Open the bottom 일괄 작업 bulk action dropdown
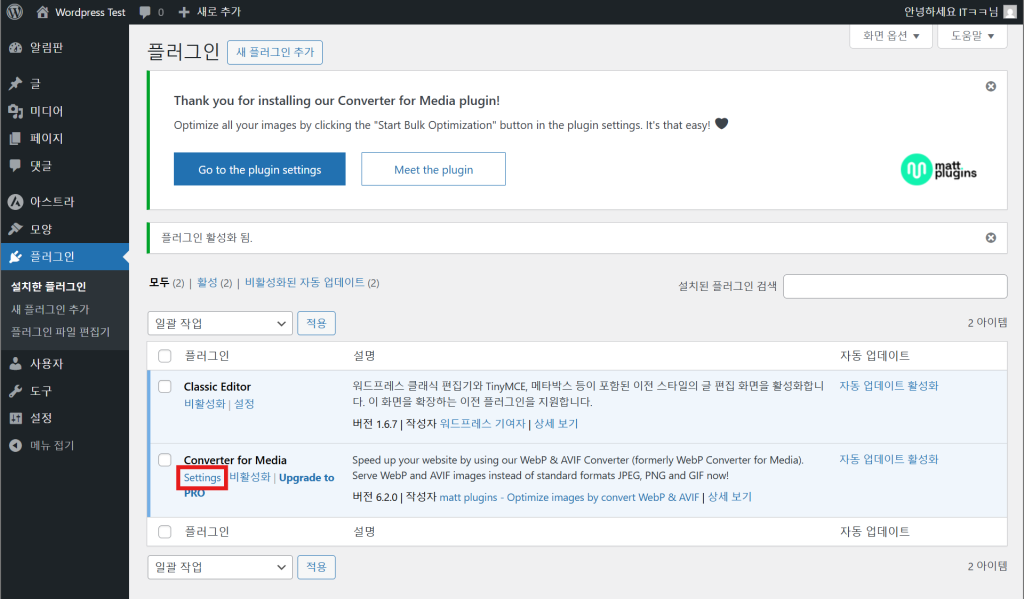Screen dimensions: 1024x599 pos(220,567)
